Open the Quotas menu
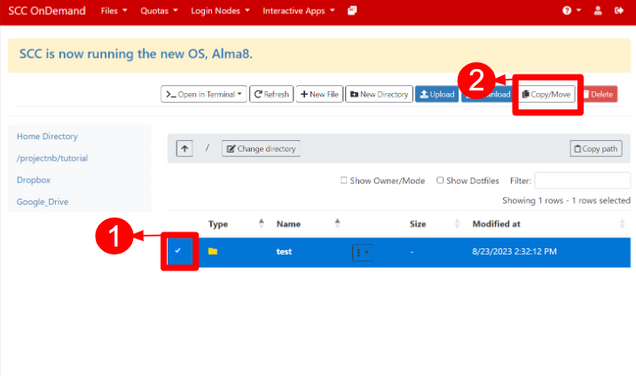This screenshot has width=636, height=376. coord(159,11)
